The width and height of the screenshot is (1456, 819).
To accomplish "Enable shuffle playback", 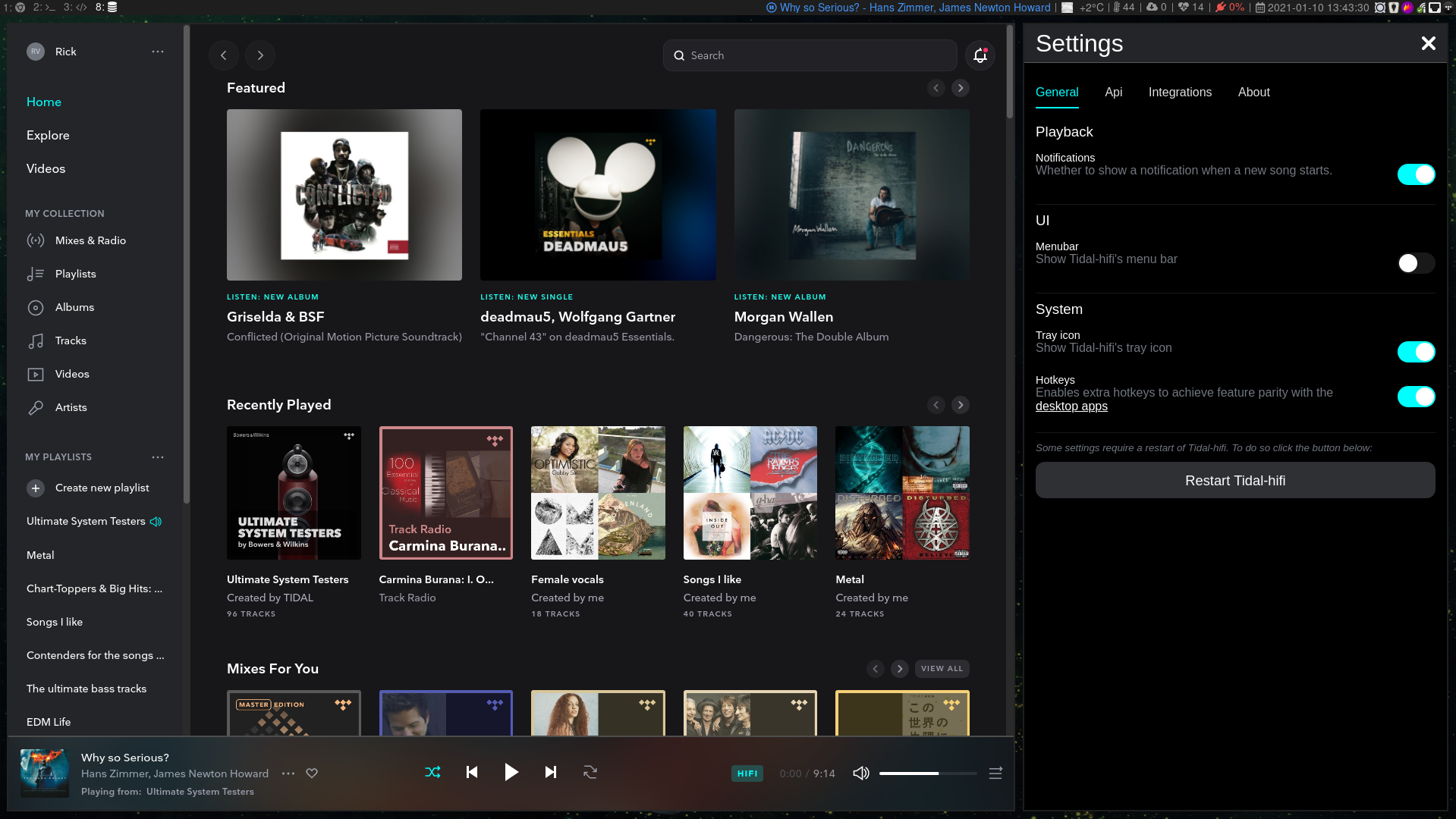I will 433,772.
